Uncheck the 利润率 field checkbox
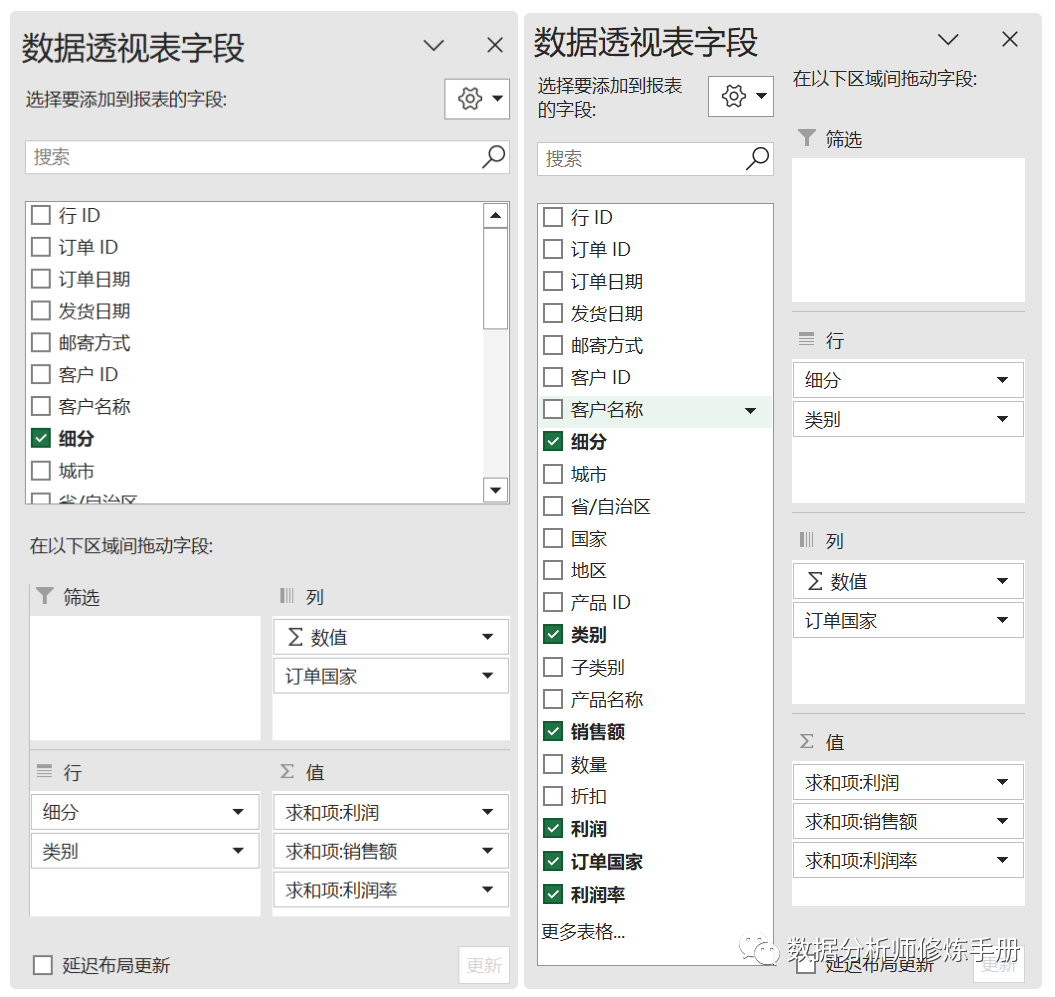Viewport: 1055px width, 997px height. tap(553, 894)
